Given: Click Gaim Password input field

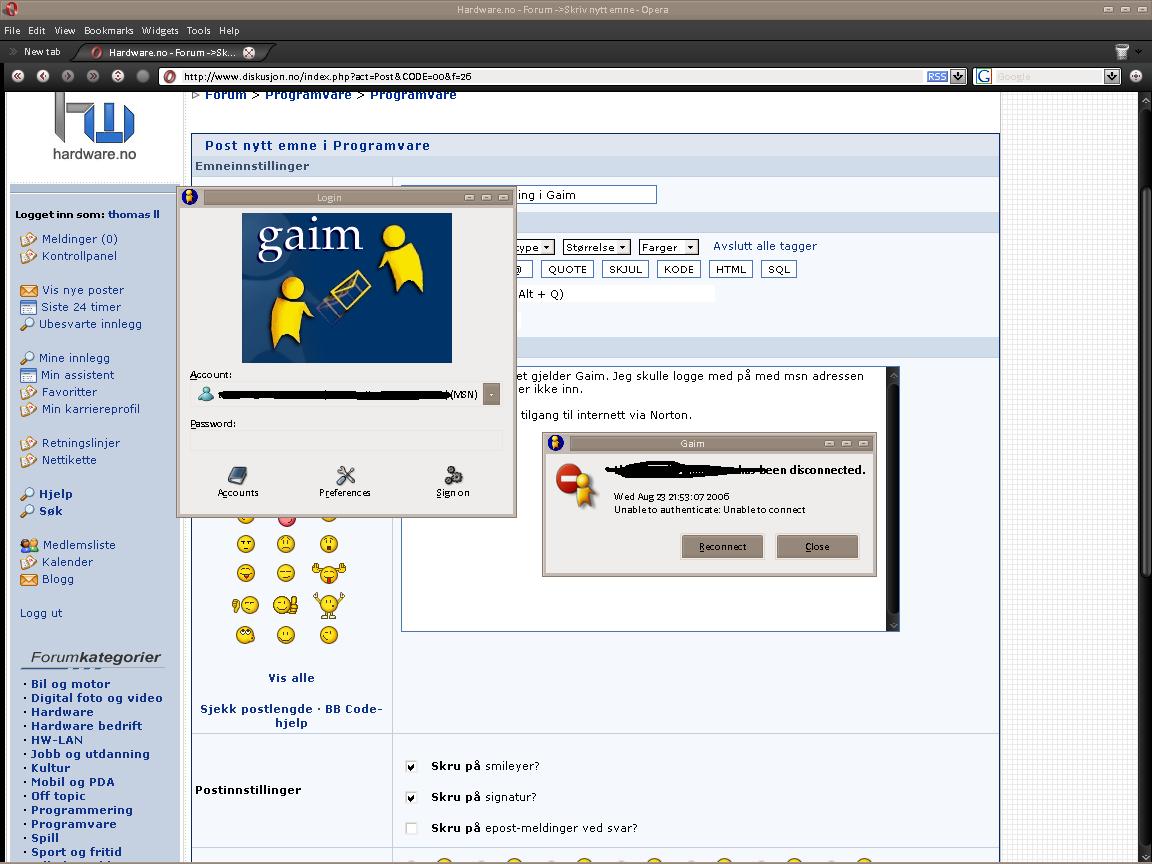Looking at the screenshot, I should point(346,440).
